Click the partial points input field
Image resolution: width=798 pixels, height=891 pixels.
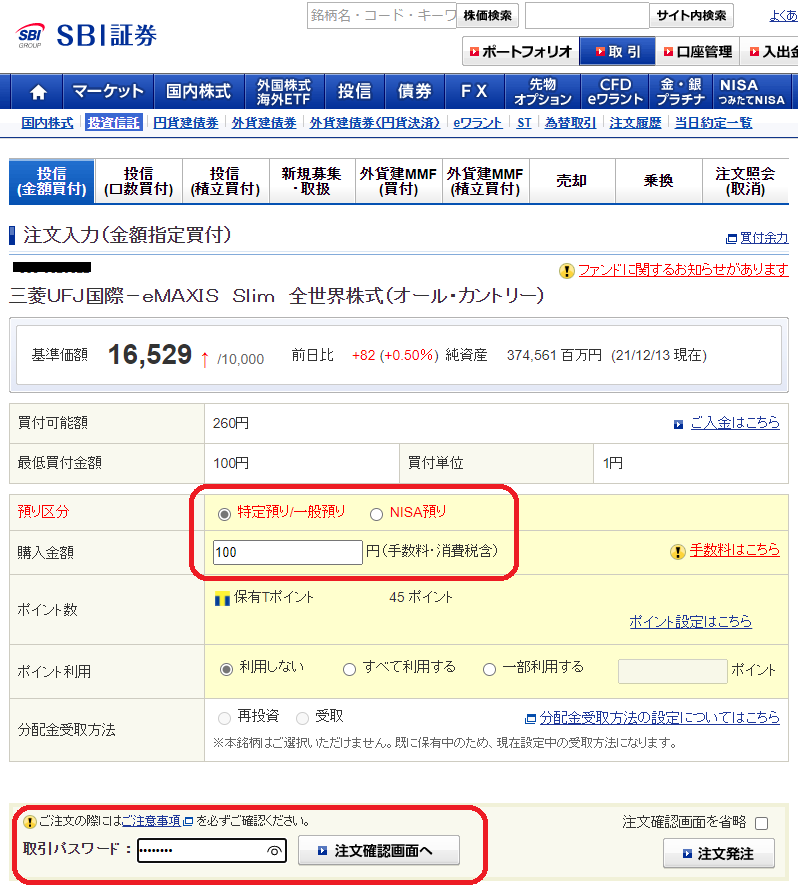click(673, 671)
